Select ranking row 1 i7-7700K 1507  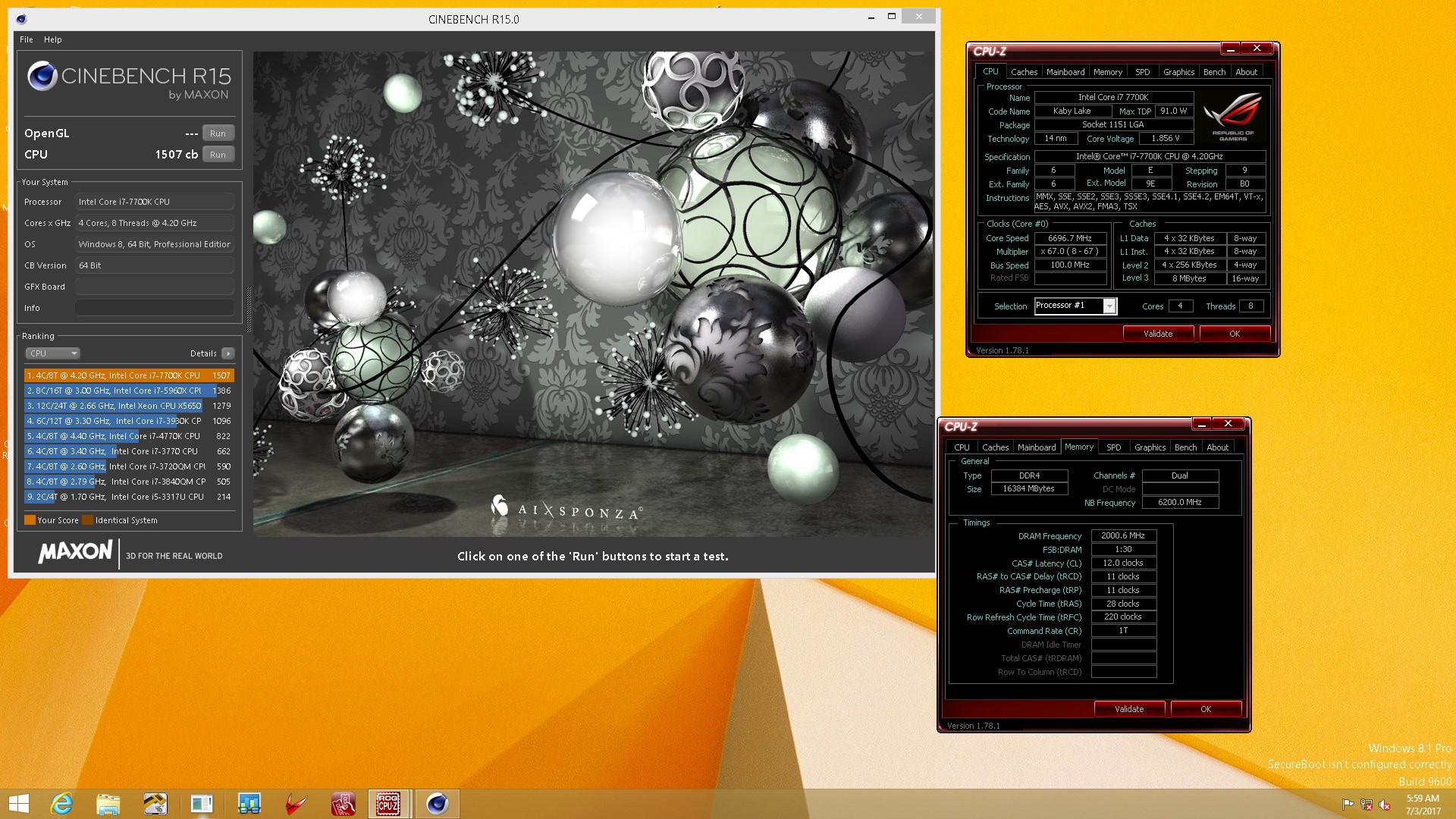[129, 375]
